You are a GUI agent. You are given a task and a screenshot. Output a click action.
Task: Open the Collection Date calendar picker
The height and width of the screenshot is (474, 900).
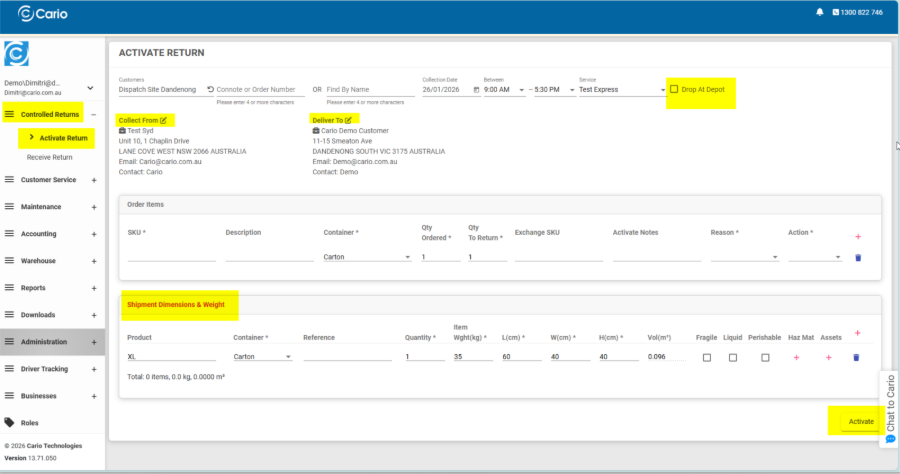(476, 90)
